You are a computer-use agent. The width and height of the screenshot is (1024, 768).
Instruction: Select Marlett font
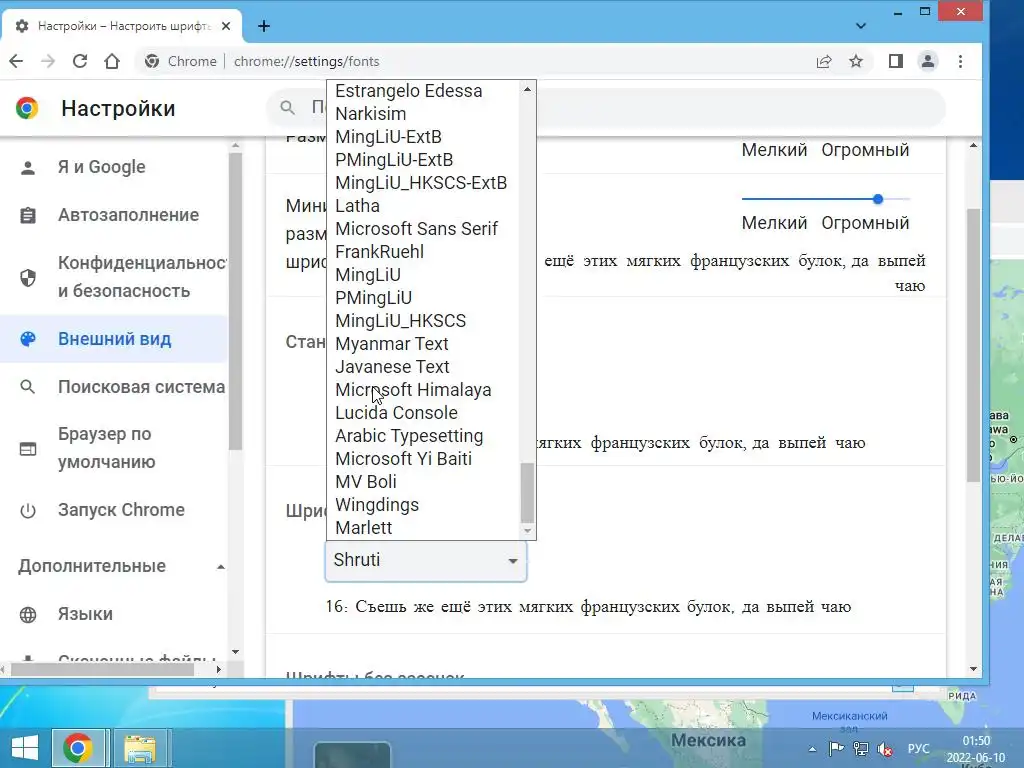click(423, 528)
